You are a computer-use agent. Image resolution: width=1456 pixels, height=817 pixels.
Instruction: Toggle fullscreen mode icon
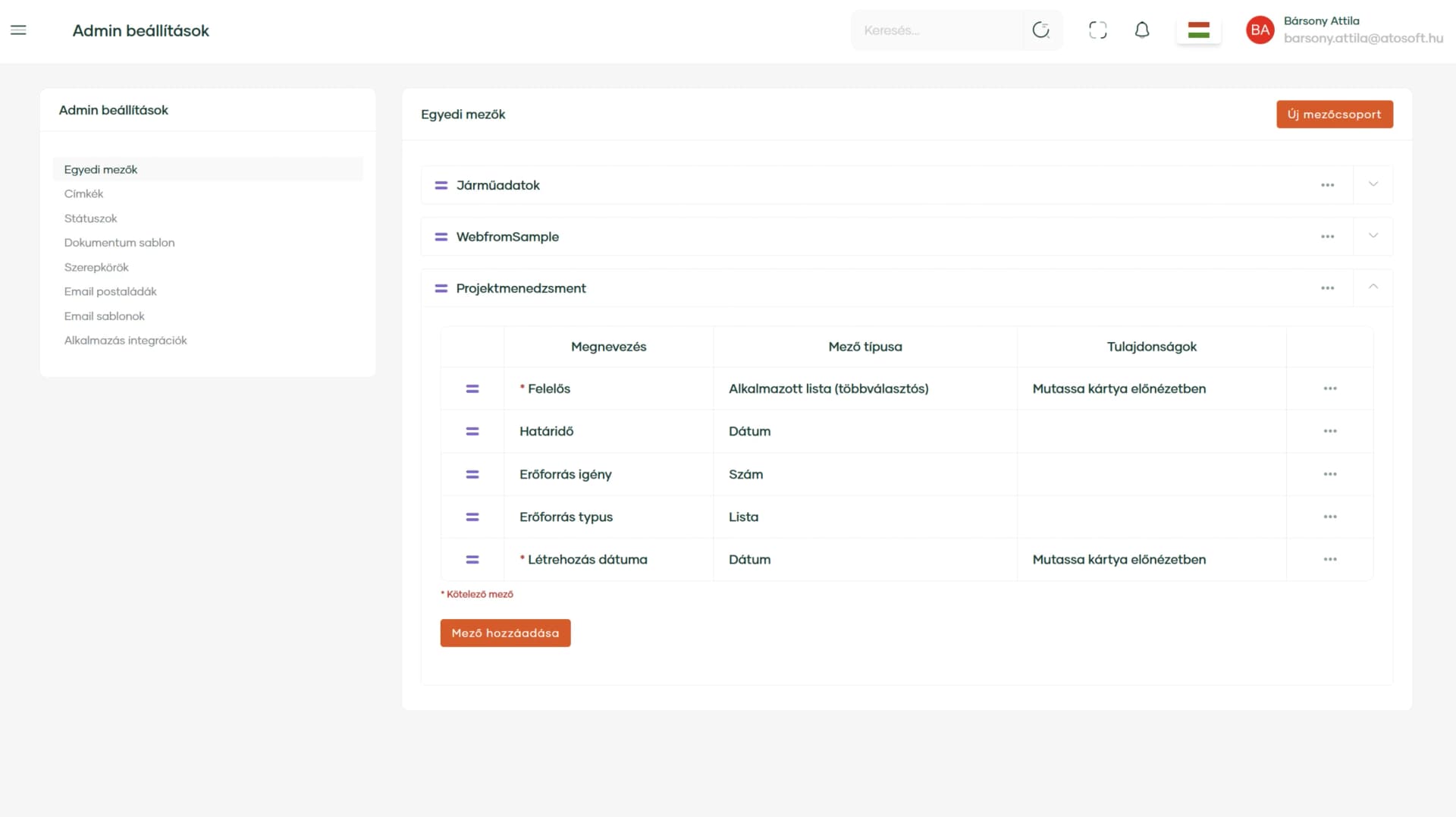[x=1097, y=30]
